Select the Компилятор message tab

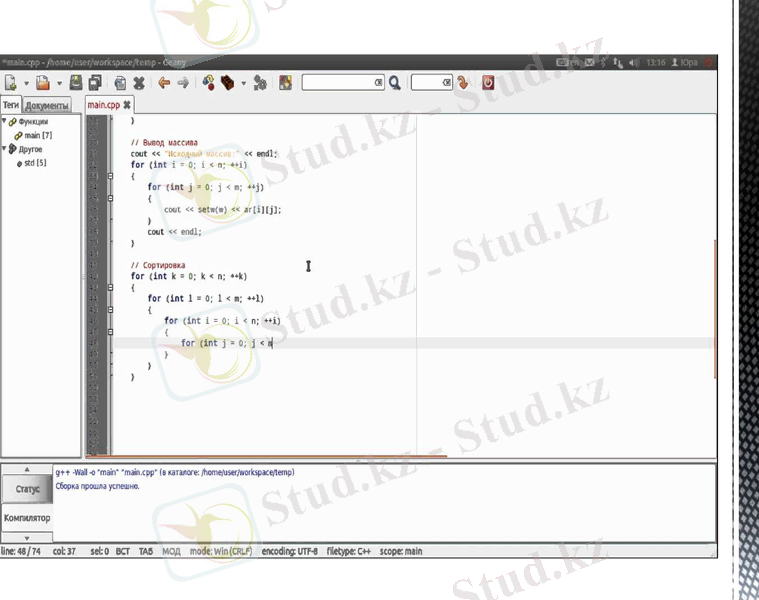[x=27, y=518]
